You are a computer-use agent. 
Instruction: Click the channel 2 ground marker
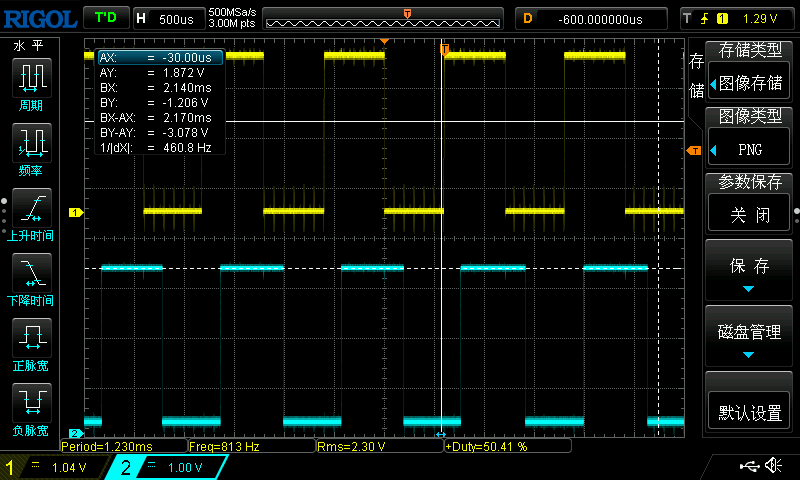coord(76,433)
